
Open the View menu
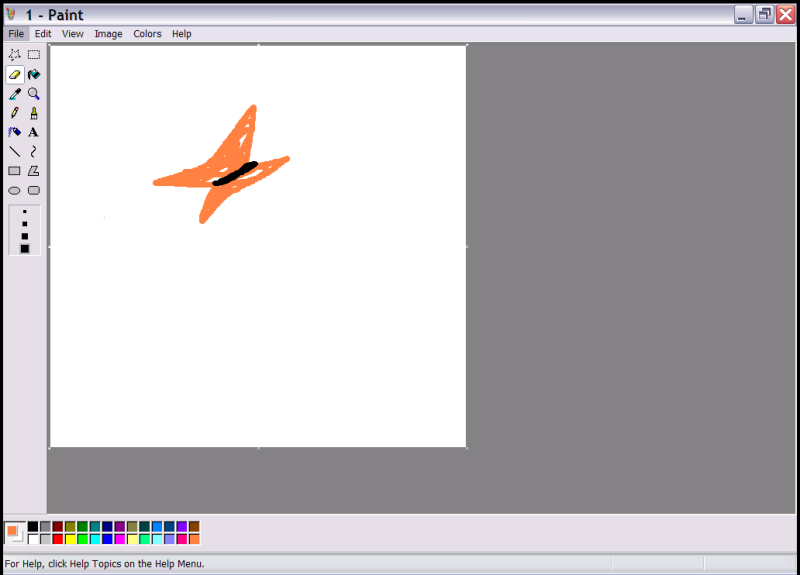[x=72, y=34]
